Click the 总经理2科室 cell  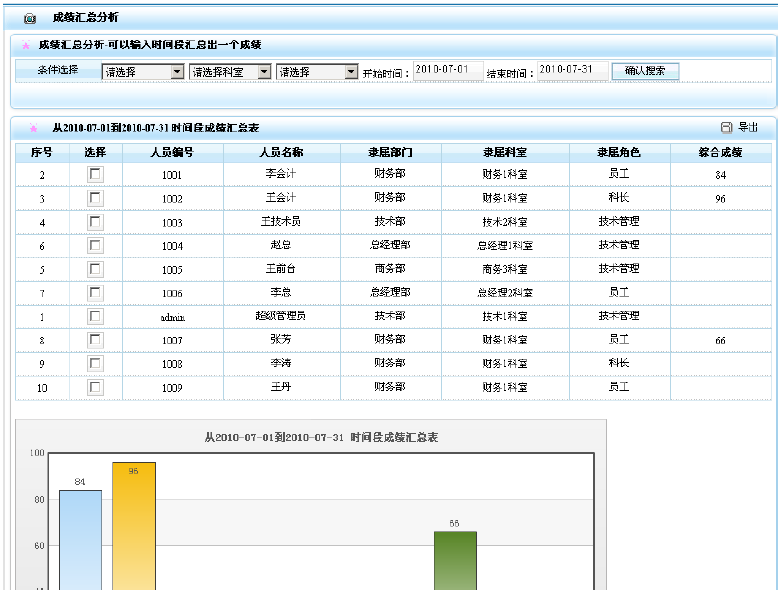(505, 293)
